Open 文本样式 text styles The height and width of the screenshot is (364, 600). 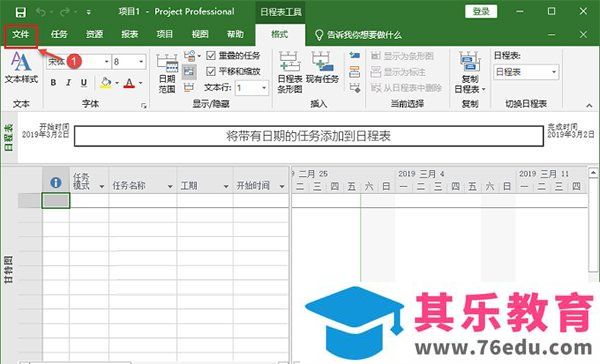coord(21,67)
